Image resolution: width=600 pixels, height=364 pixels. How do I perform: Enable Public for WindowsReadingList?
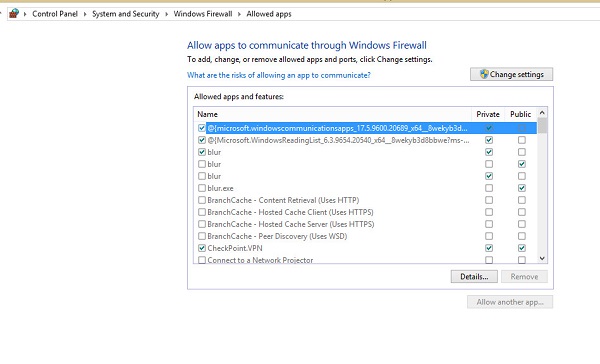pyautogui.click(x=522, y=140)
